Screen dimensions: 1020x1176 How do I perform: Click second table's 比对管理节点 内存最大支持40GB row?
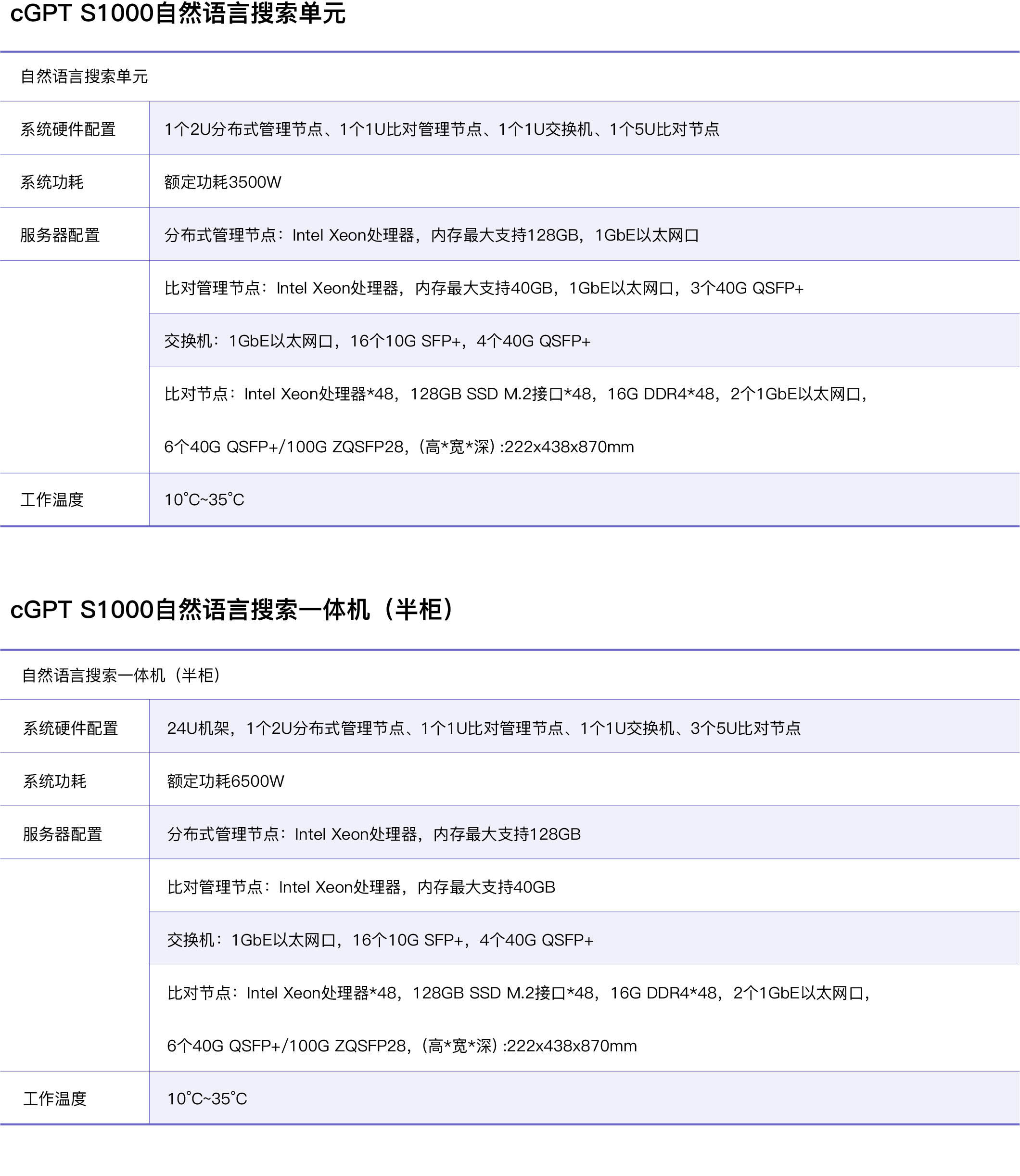coord(361,887)
